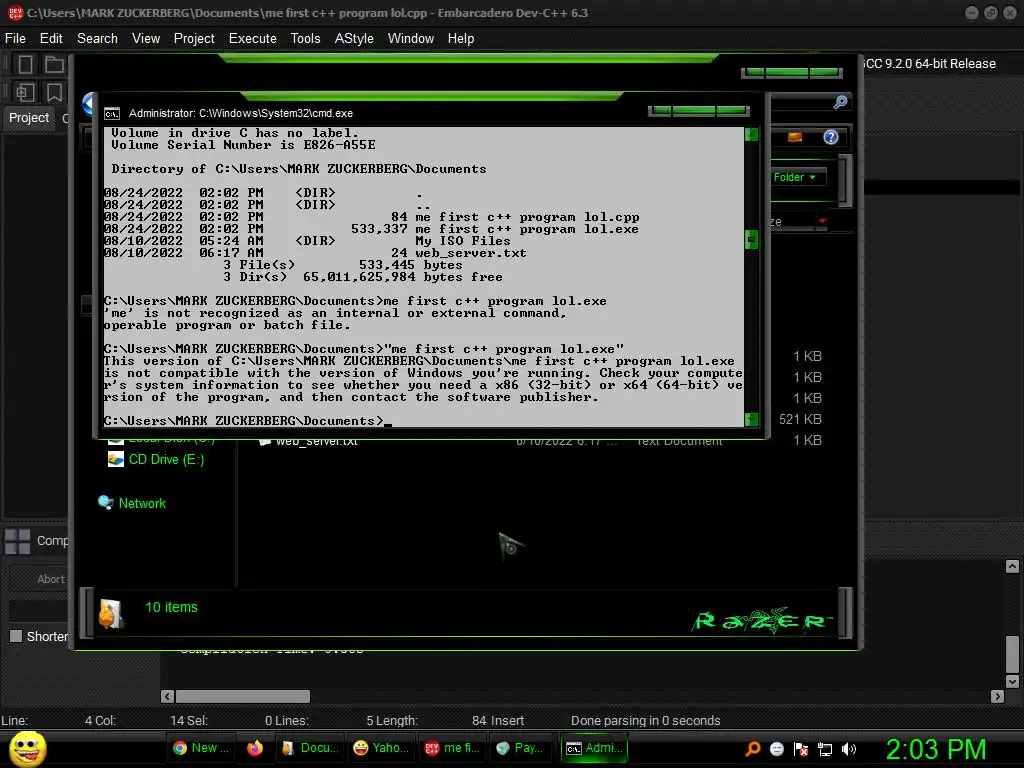Click the blue Back arrow in Explorer window
This screenshot has height=768, width=1024.
[x=89, y=103]
